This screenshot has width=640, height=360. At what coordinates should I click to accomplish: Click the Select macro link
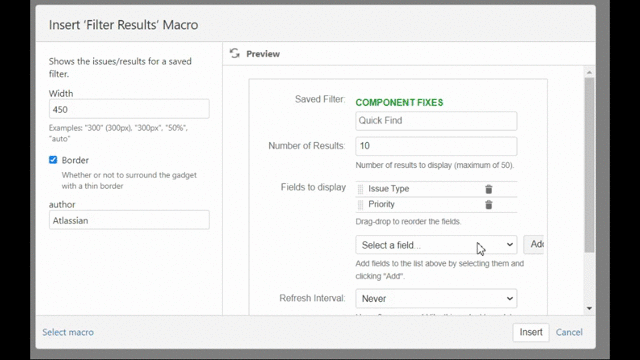click(x=68, y=332)
